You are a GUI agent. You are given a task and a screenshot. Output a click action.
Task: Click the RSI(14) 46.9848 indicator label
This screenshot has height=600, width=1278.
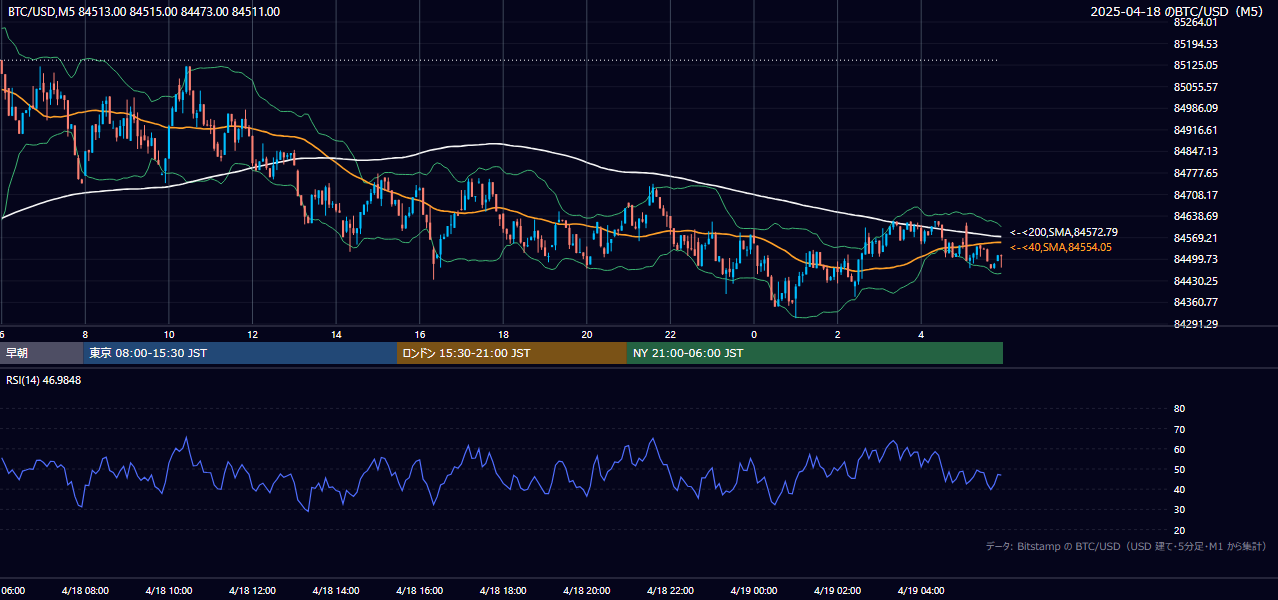click(44, 380)
